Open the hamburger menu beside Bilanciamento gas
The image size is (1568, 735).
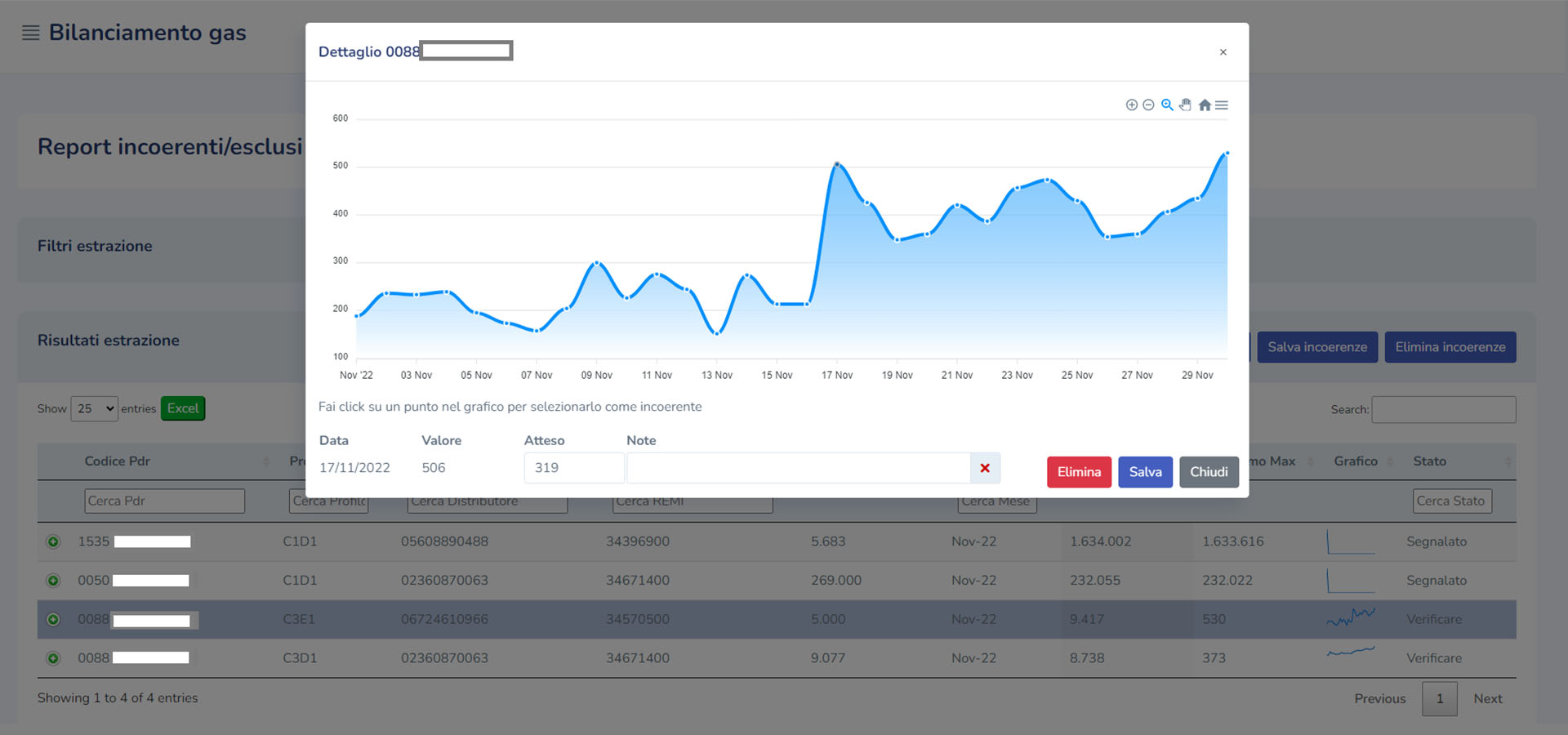[30, 33]
